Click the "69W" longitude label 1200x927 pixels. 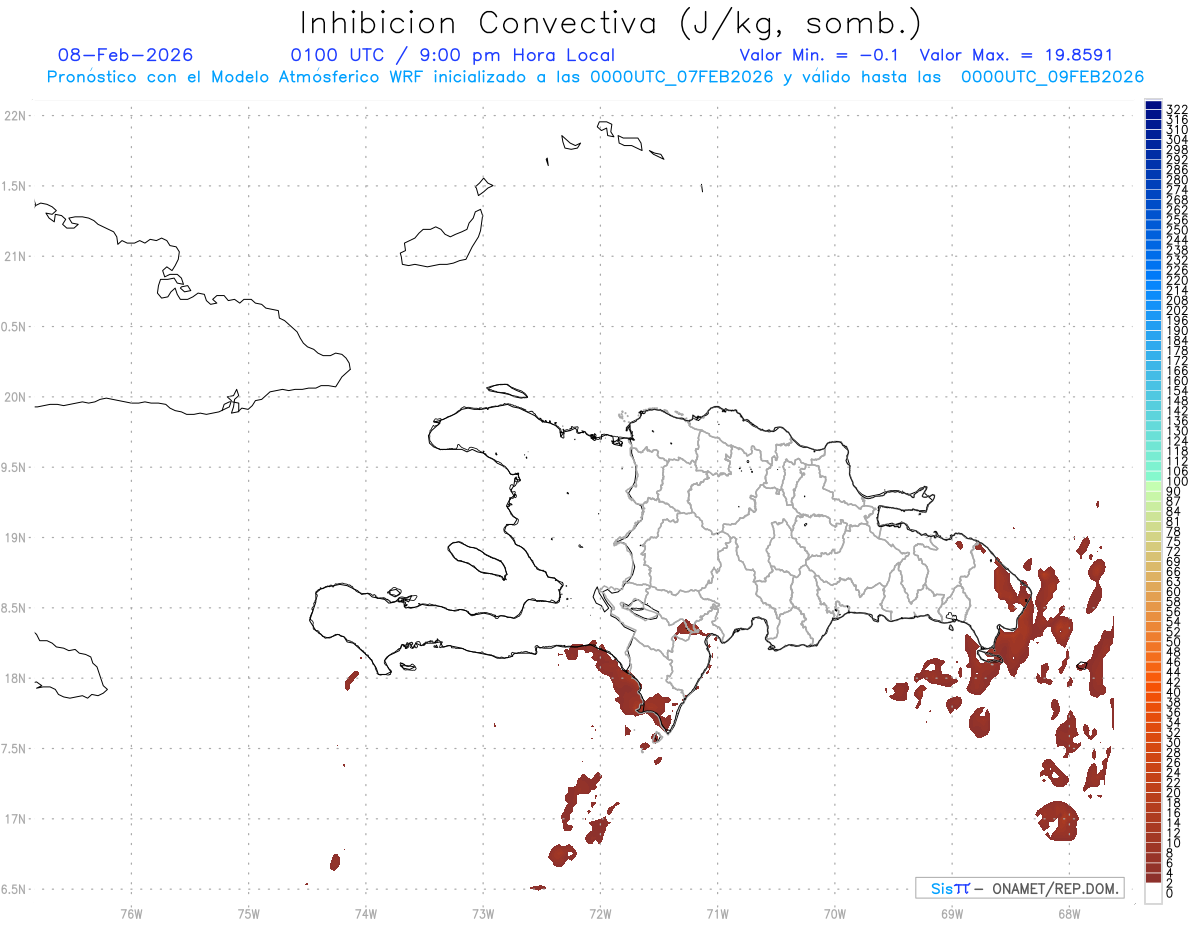point(952,913)
